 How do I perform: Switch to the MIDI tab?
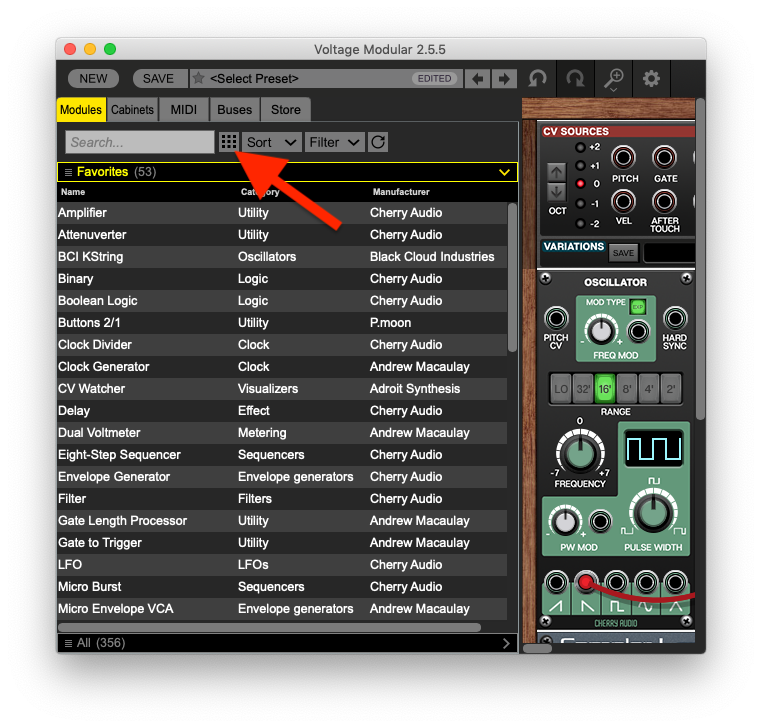pyautogui.click(x=184, y=109)
